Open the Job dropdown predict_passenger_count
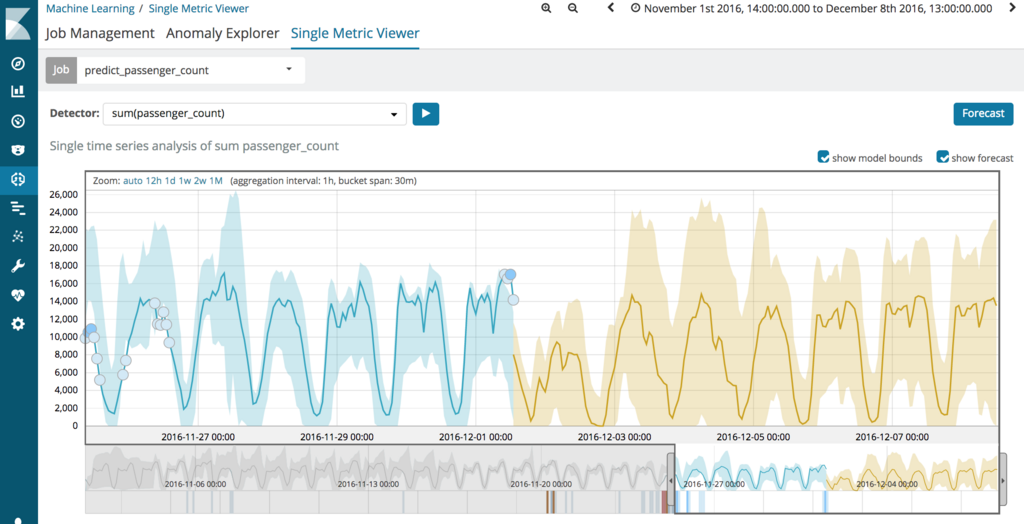 coord(191,71)
